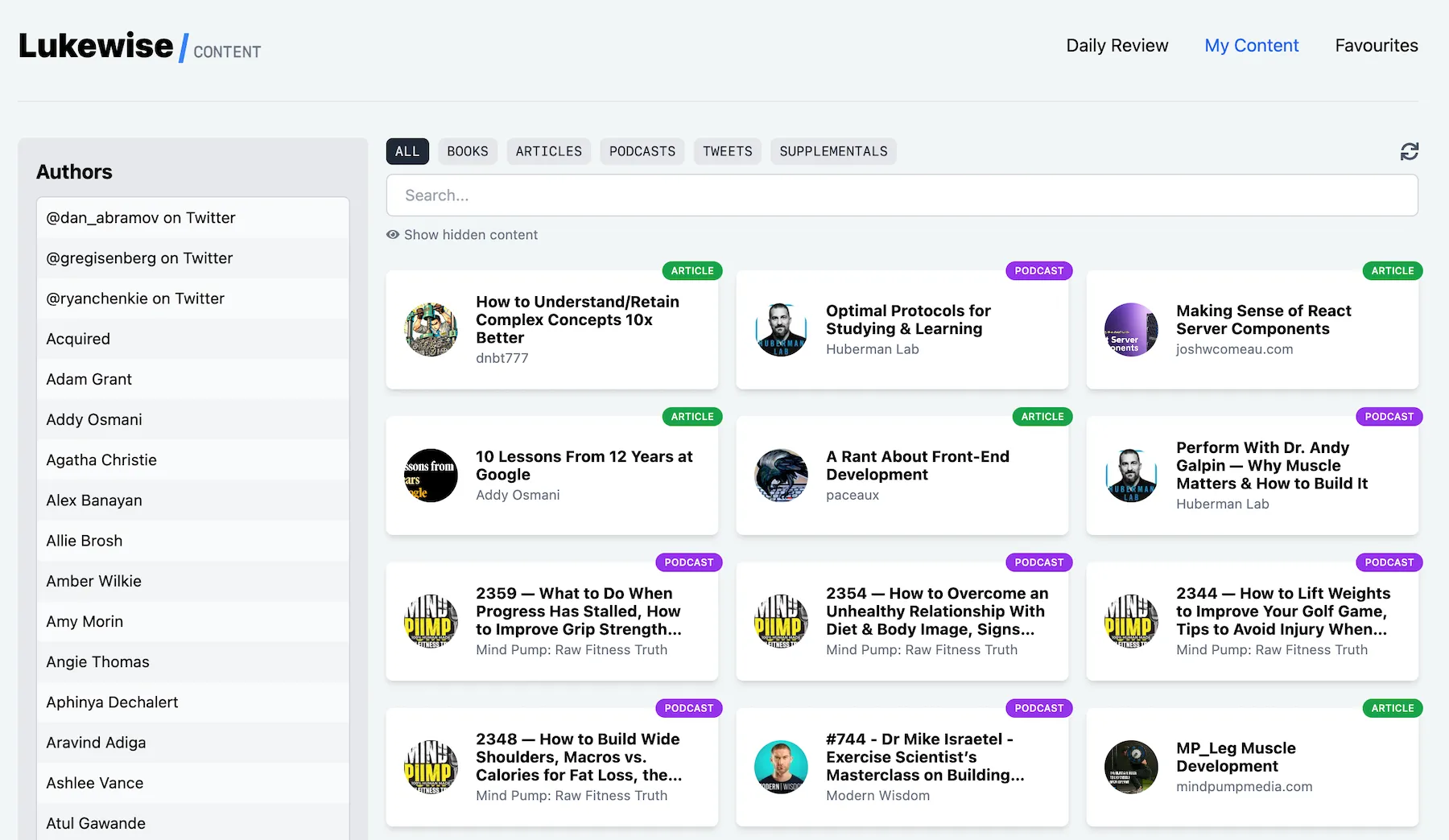Image resolution: width=1449 pixels, height=840 pixels.
Task: Select Adam Grant in Authors list
Action: (192, 379)
